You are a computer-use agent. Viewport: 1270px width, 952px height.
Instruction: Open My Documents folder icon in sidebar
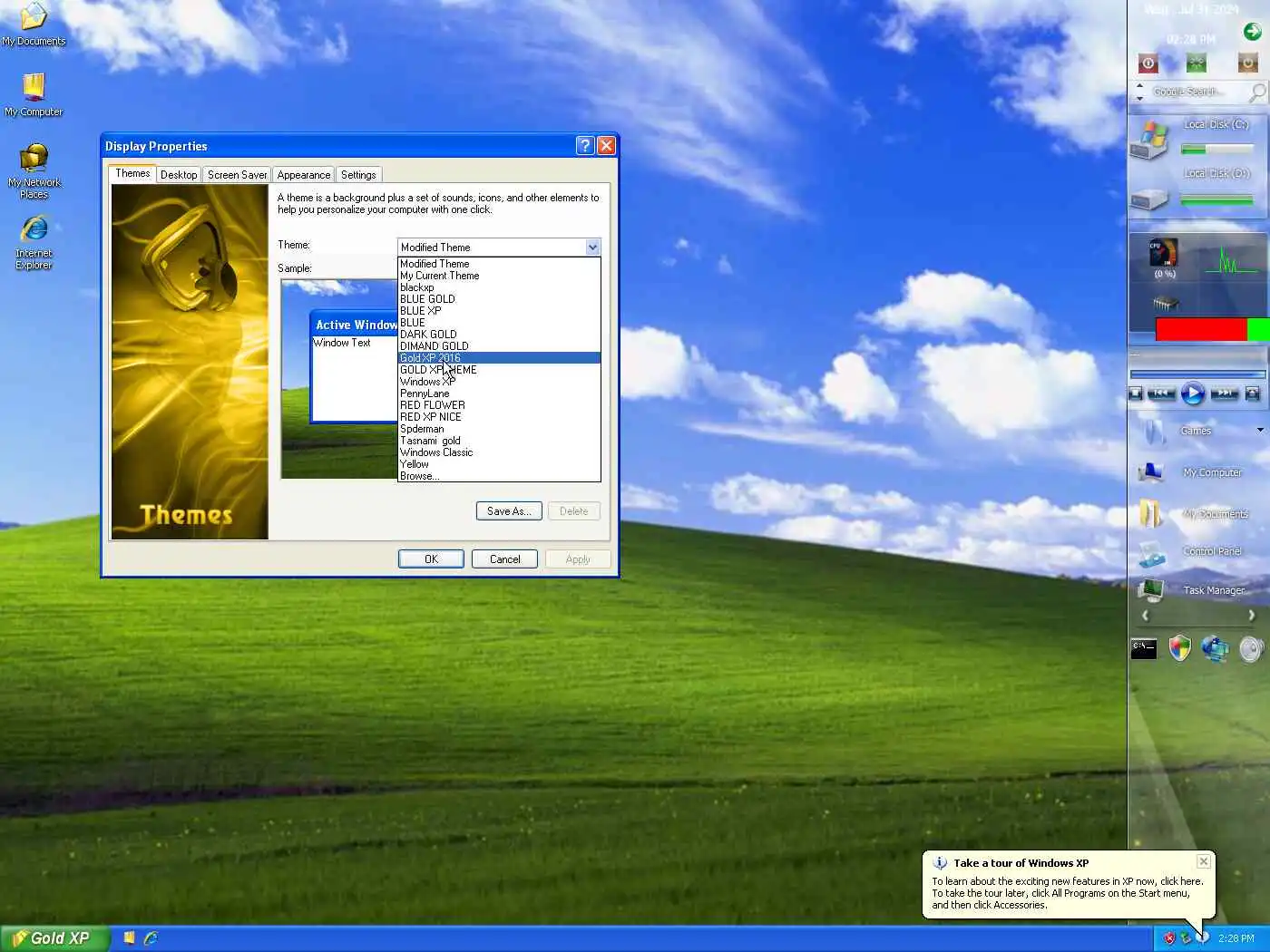(x=1151, y=513)
